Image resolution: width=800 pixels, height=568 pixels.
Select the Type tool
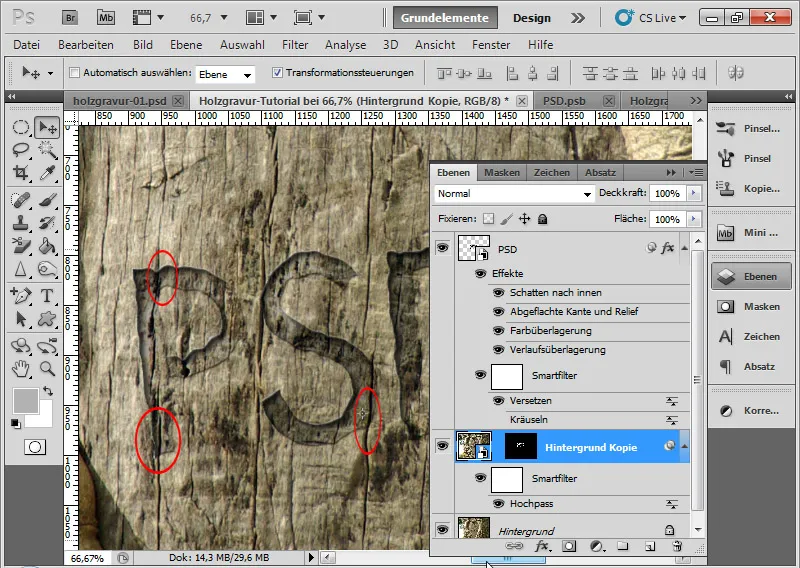click(x=47, y=295)
